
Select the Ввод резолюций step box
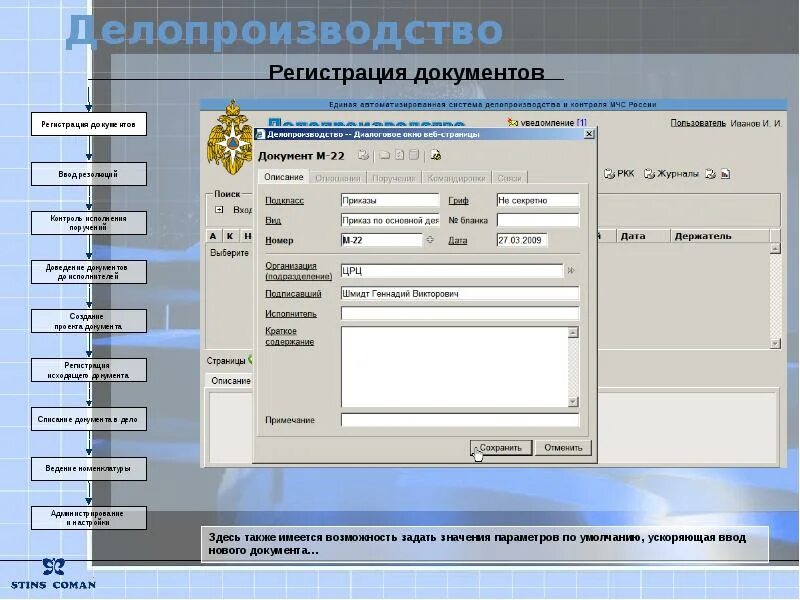(x=89, y=174)
